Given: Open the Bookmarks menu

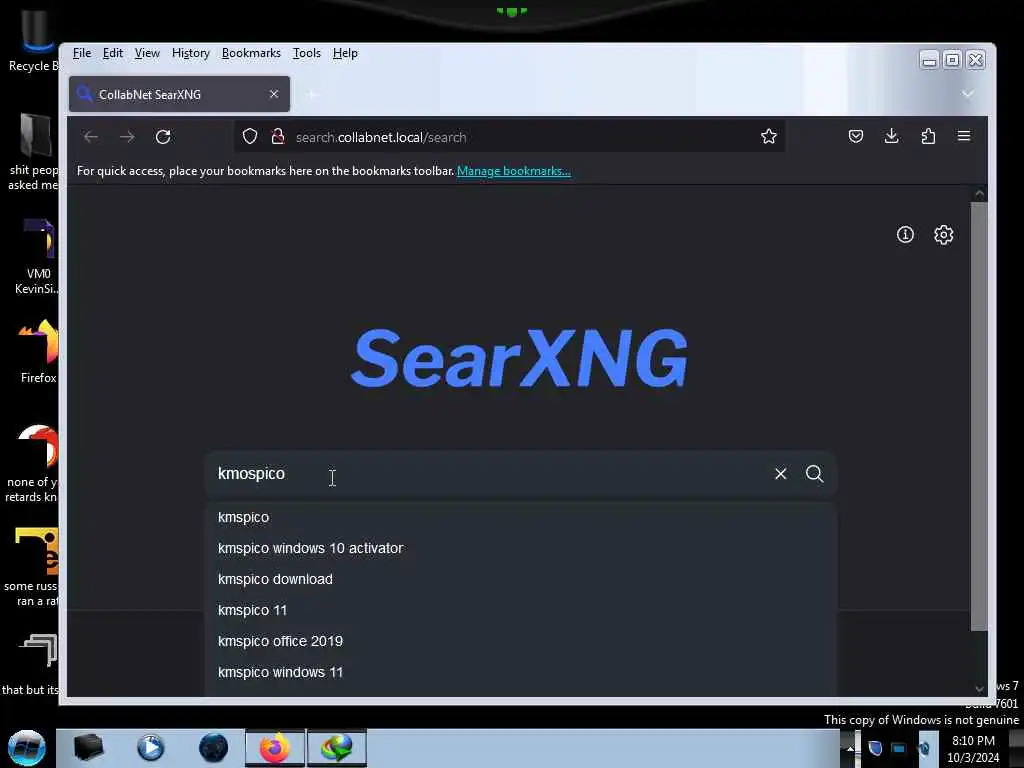Looking at the screenshot, I should tap(251, 53).
